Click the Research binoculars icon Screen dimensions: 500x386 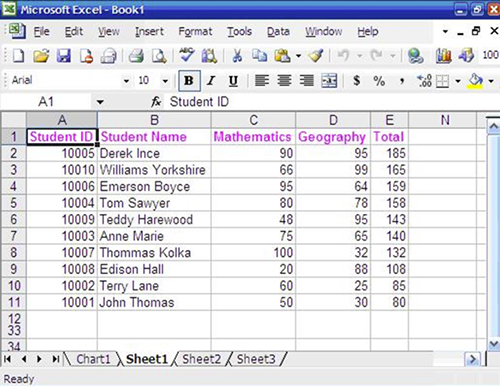tap(209, 55)
